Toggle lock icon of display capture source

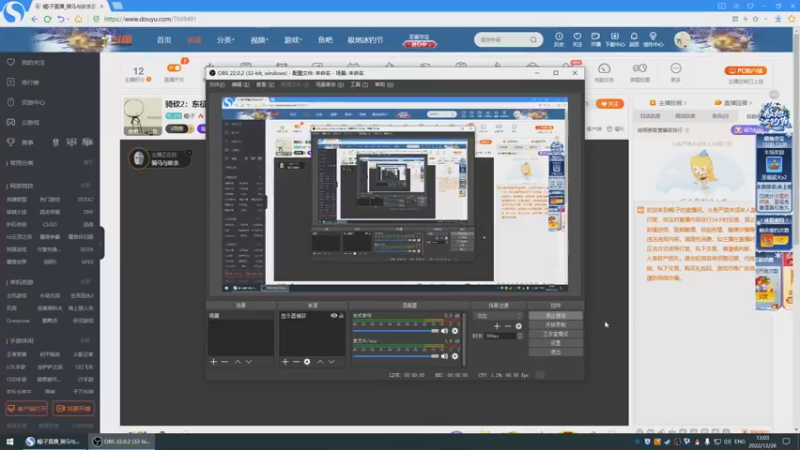click(341, 316)
